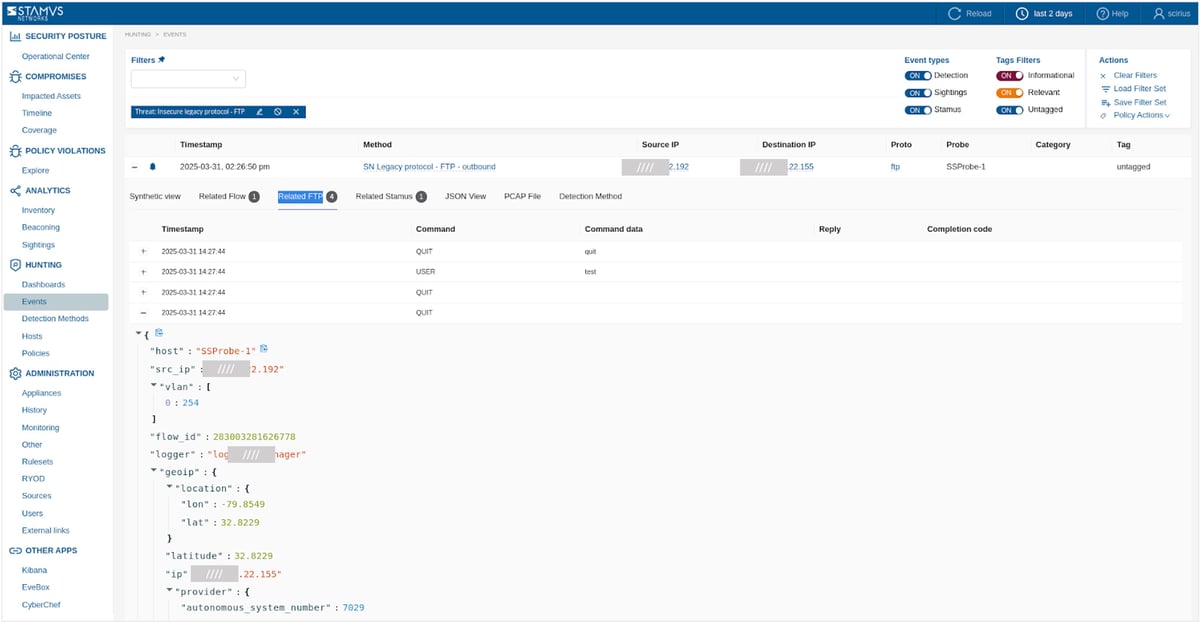Expand the third row, QUIT without data
This screenshot has width=1200, height=622.
[x=143, y=292]
